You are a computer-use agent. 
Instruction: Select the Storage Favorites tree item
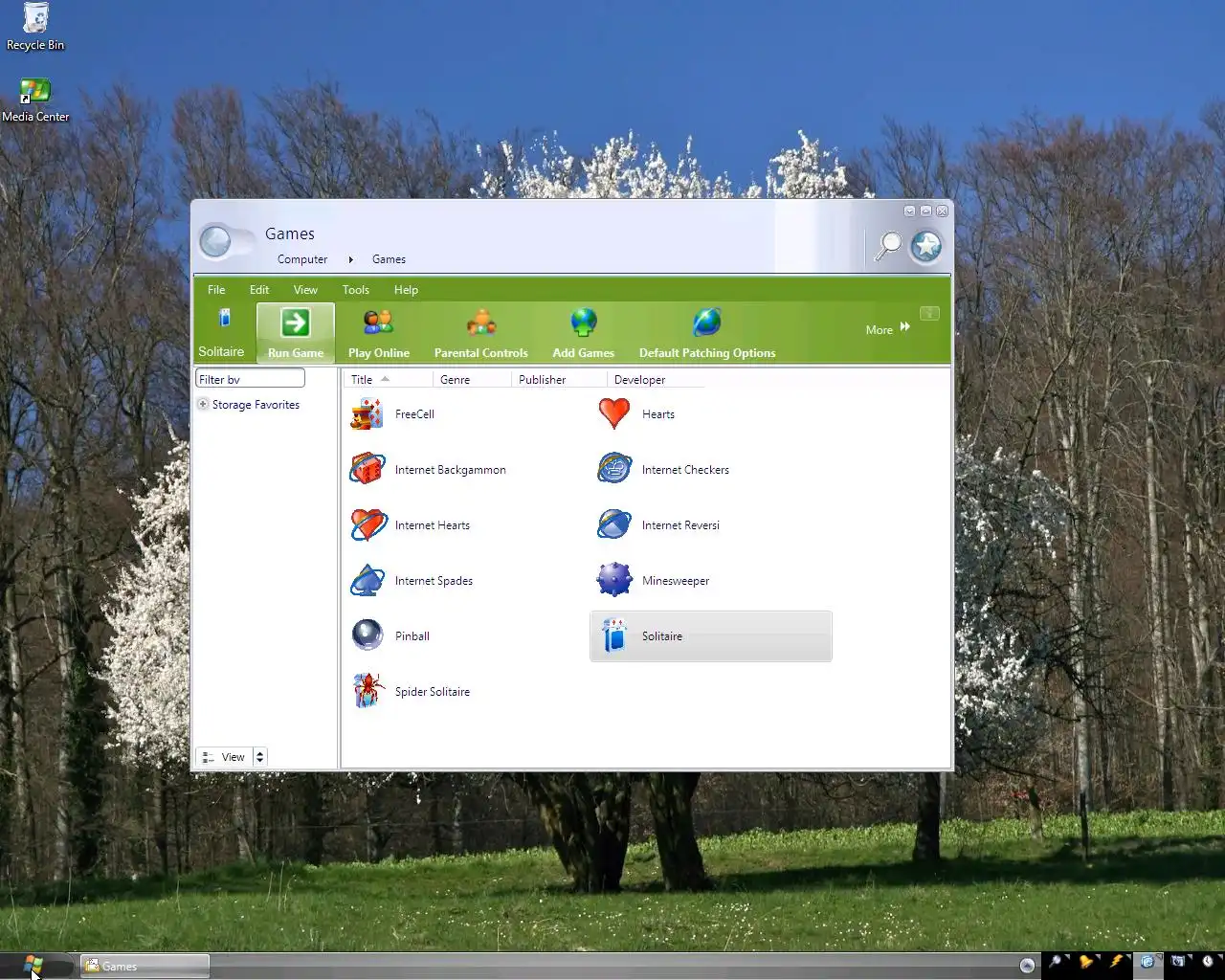click(x=256, y=405)
